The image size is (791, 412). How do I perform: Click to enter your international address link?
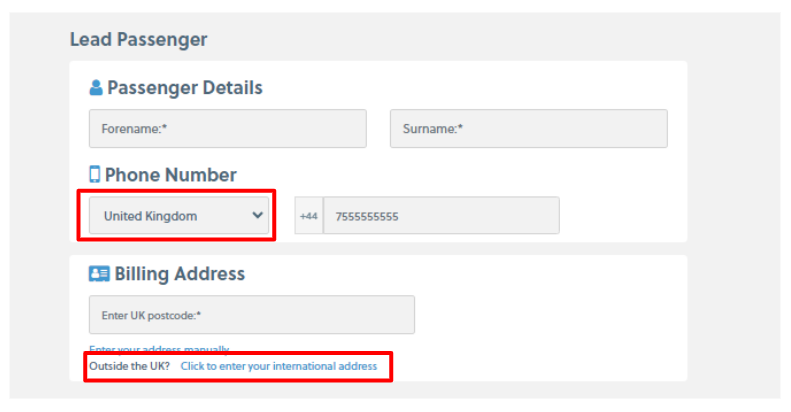point(279,367)
